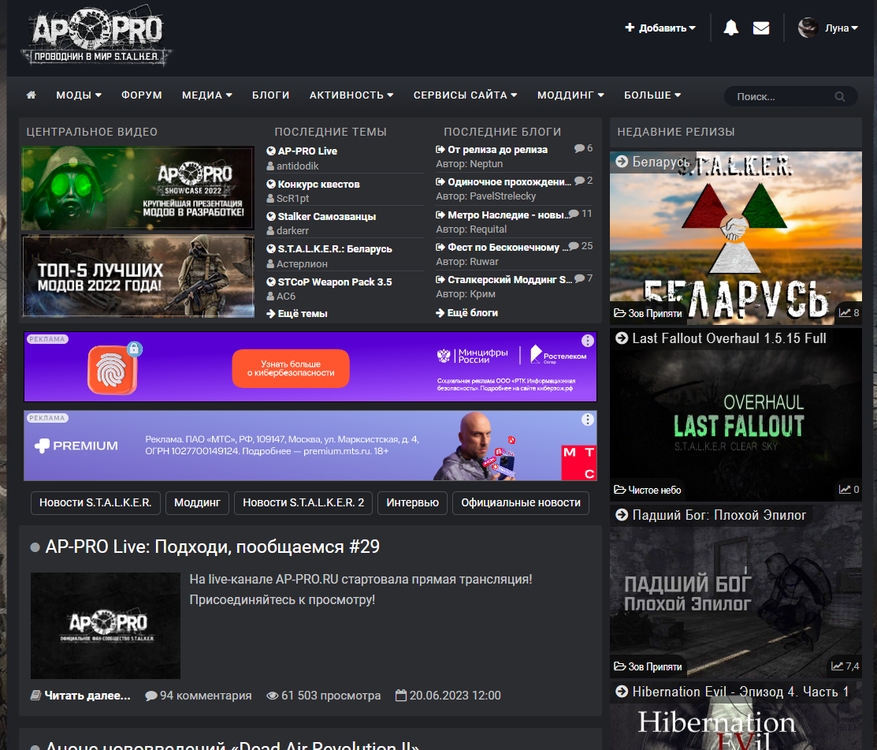Screen dimensions: 877x750
Task: Open the ФОРУМ menu item
Action: click(142, 95)
